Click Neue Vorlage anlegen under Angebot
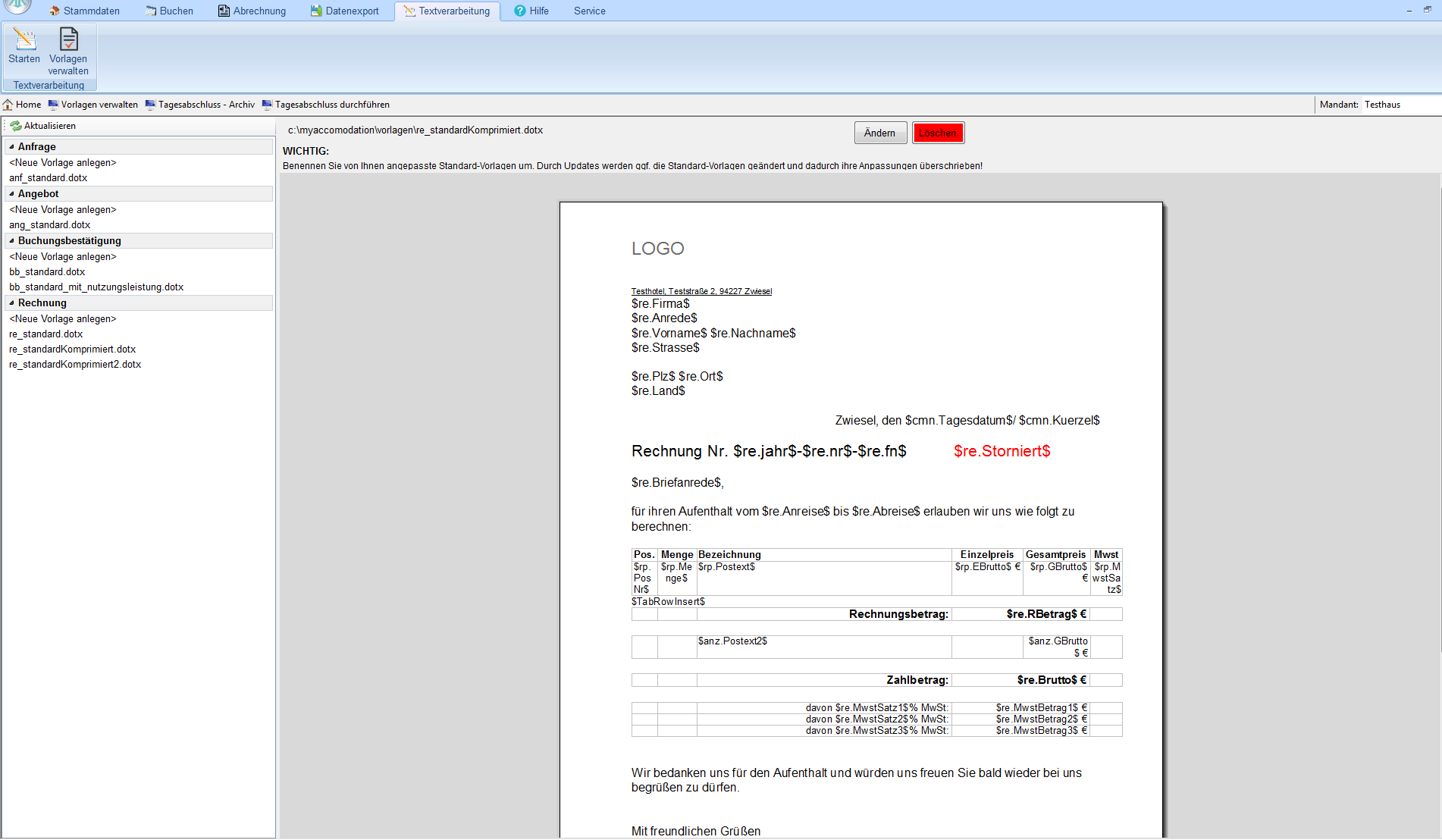This screenshot has width=1442, height=840. click(x=63, y=210)
